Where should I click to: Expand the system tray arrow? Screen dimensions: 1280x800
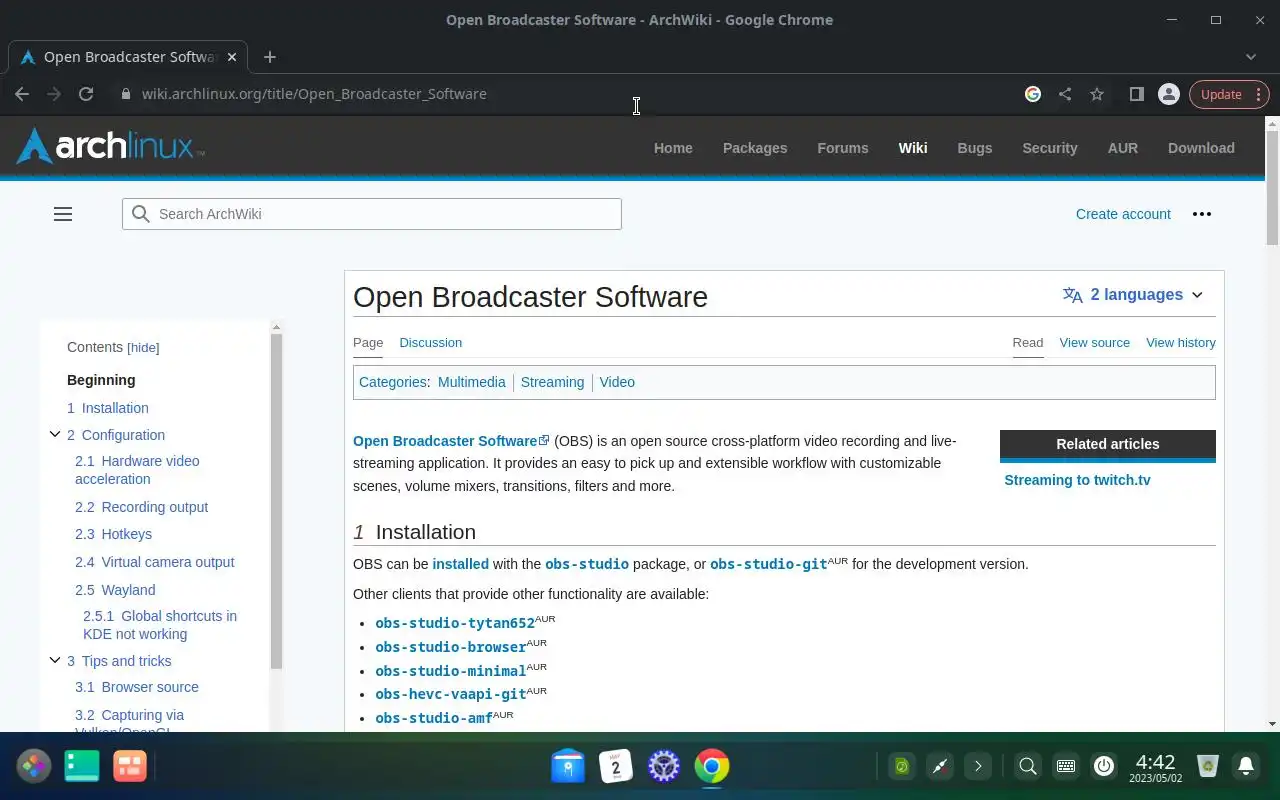tap(978, 766)
